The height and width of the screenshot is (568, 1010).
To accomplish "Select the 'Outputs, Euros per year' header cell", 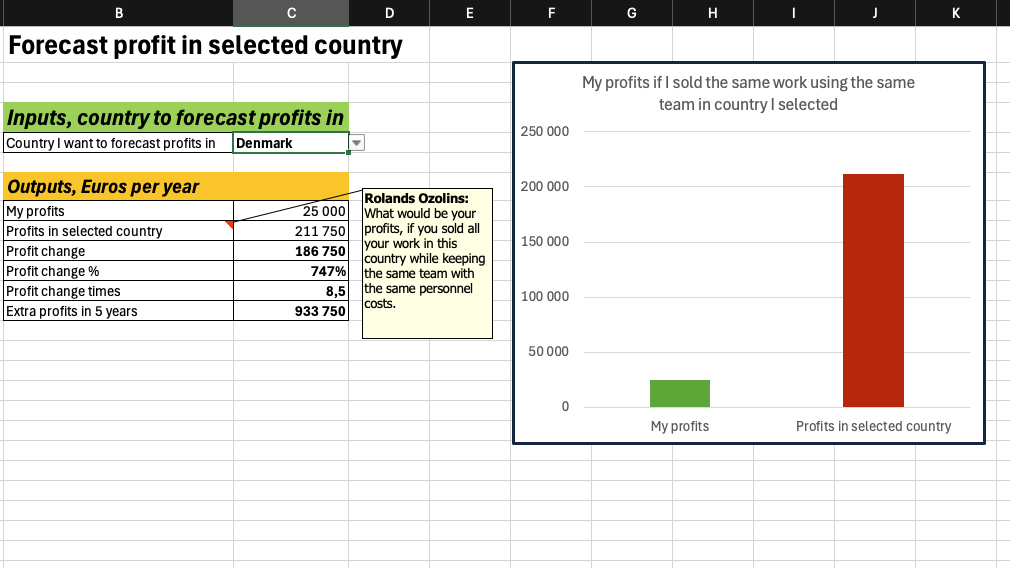I will 176,186.
